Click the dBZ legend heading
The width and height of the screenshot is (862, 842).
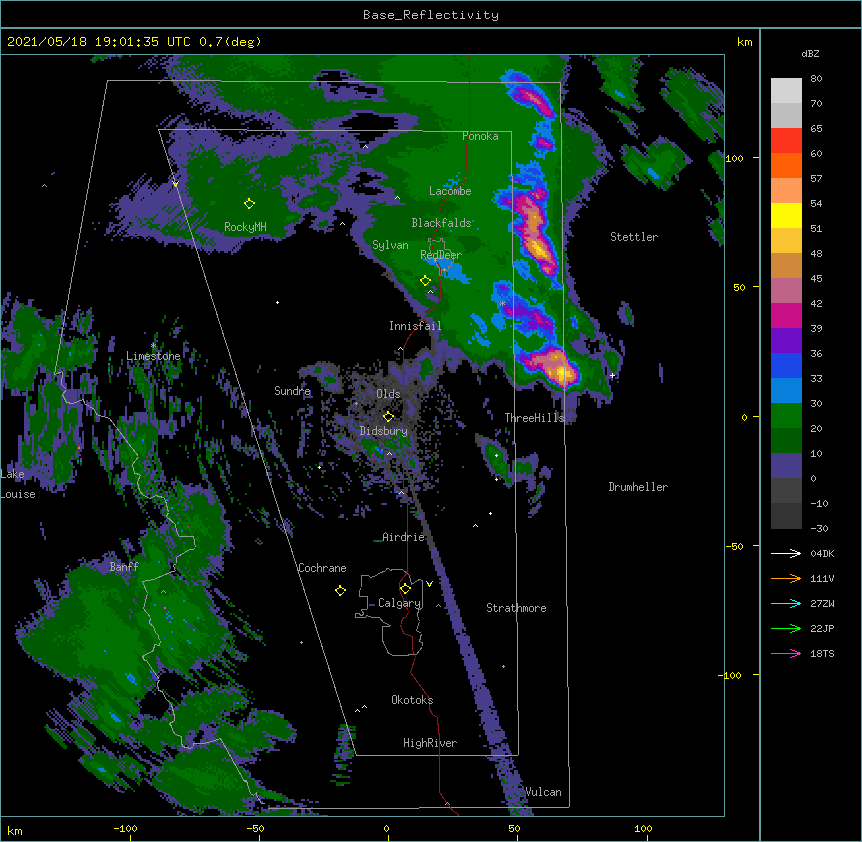click(x=810, y=54)
